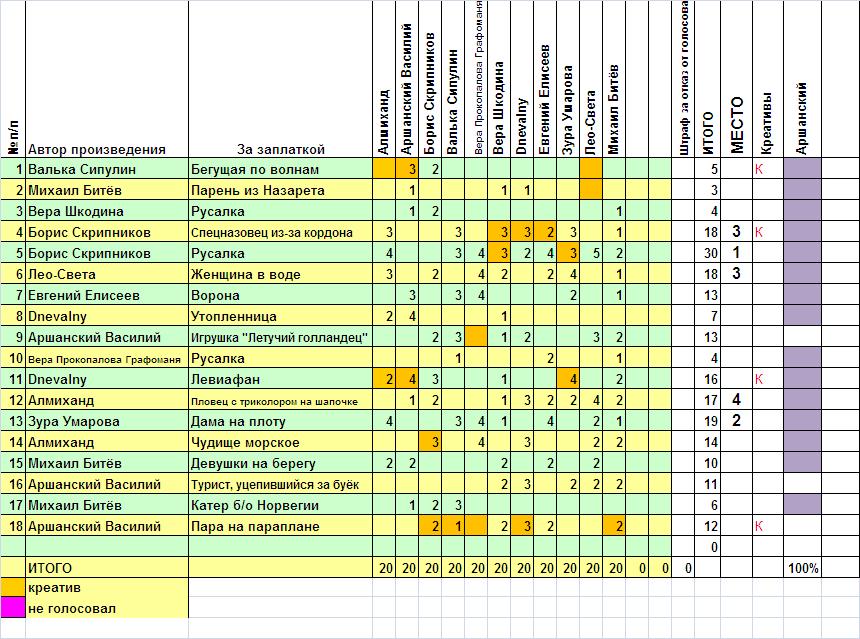Click place '4' in the row 12 Алмиханд МЕСТО cell
This screenshot has width=860, height=639.
coord(737,400)
